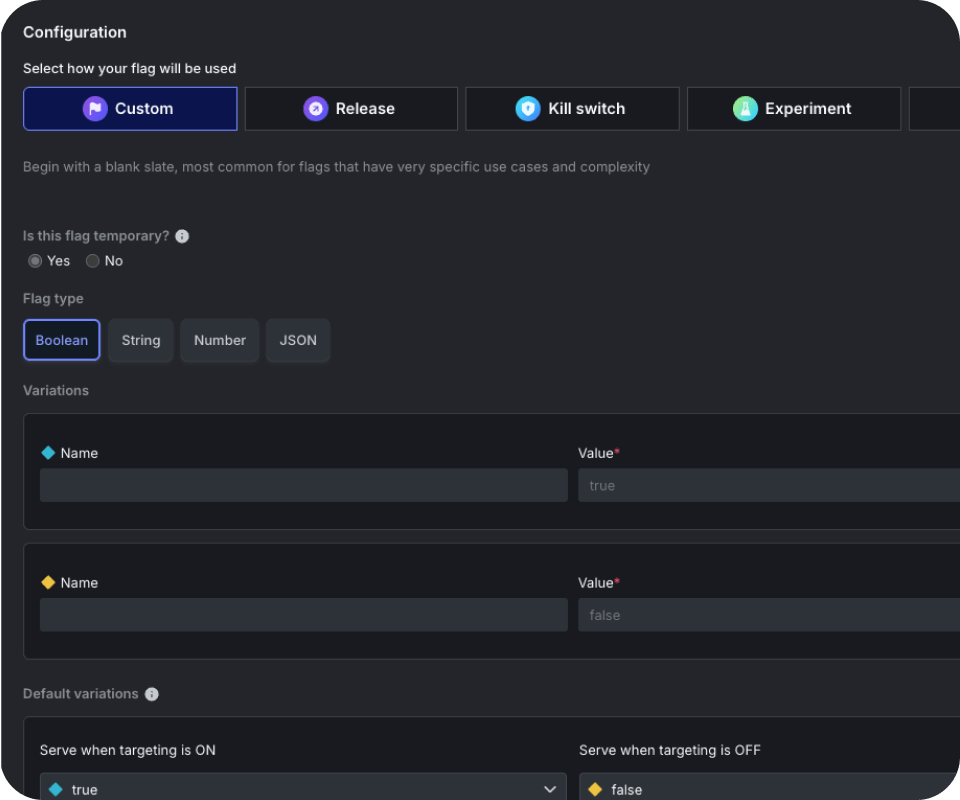This screenshot has height=800, width=960.
Task: Click 'Serve when targeting is OFF' label
Action: [670, 750]
